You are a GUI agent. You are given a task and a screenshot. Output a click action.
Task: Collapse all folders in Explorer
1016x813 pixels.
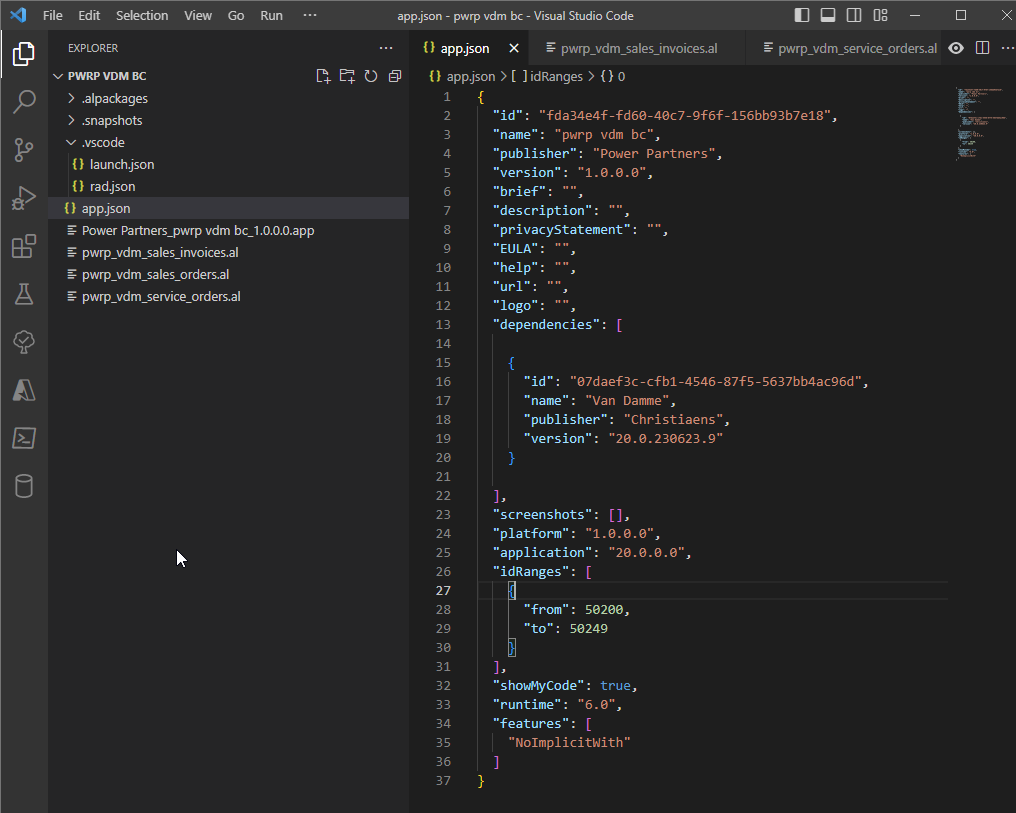pyautogui.click(x=395, y=76)
